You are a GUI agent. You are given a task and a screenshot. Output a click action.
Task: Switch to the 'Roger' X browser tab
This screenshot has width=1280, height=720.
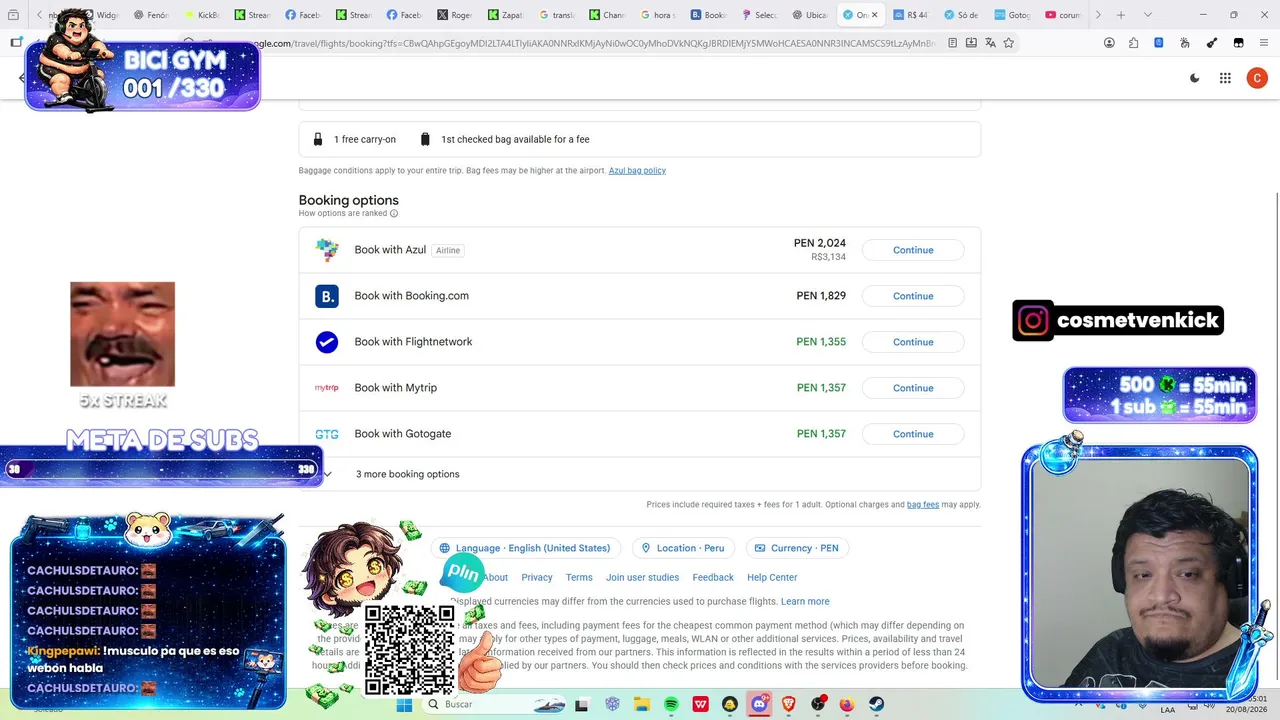[454, 15]
